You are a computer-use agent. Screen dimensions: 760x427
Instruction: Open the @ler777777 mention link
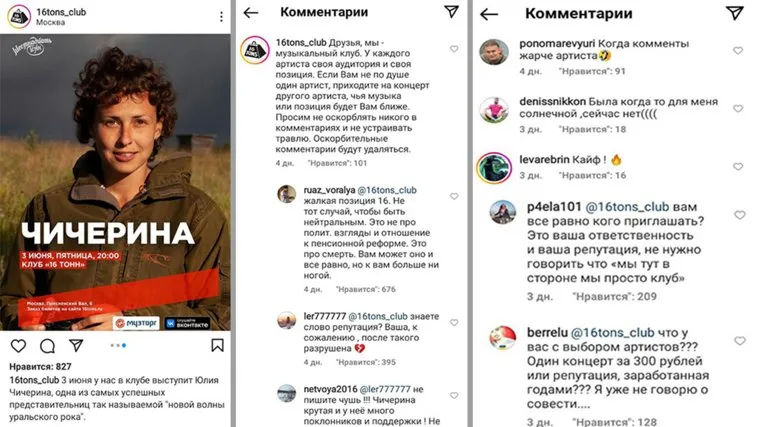coord(384,389)
